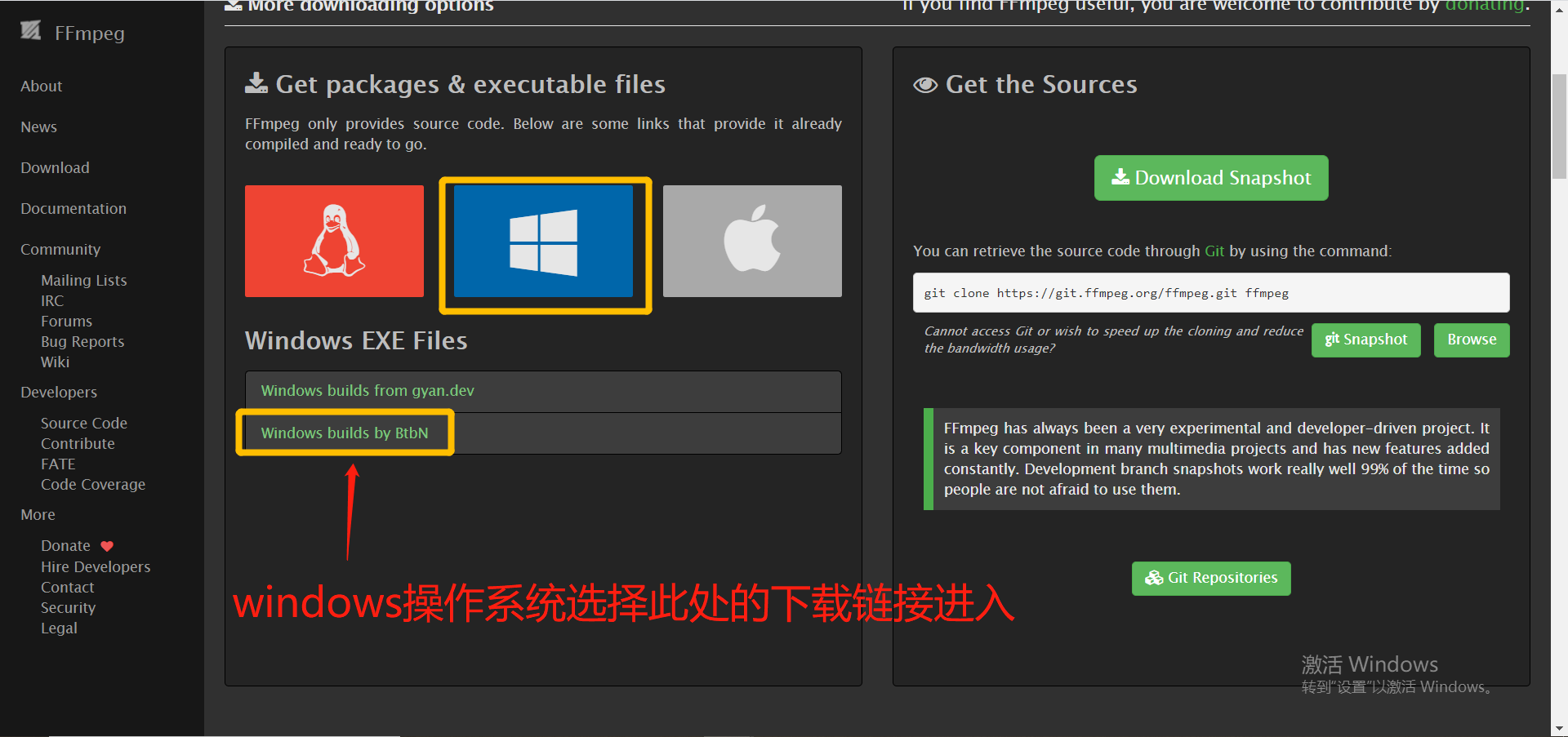
Task: Open the Git link in the source retrieval sentence
Action: (1214, 251)
